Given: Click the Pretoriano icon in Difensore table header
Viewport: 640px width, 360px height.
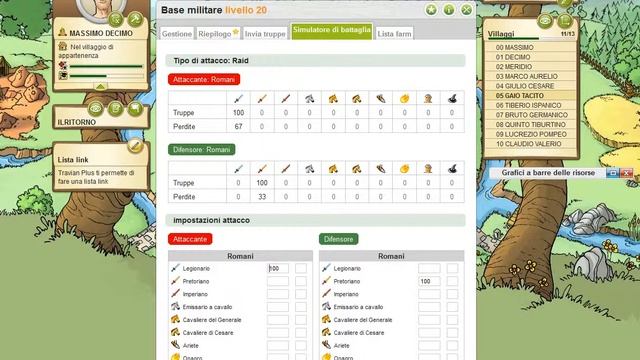Looking at the screenshot, I should coord(262,169).
